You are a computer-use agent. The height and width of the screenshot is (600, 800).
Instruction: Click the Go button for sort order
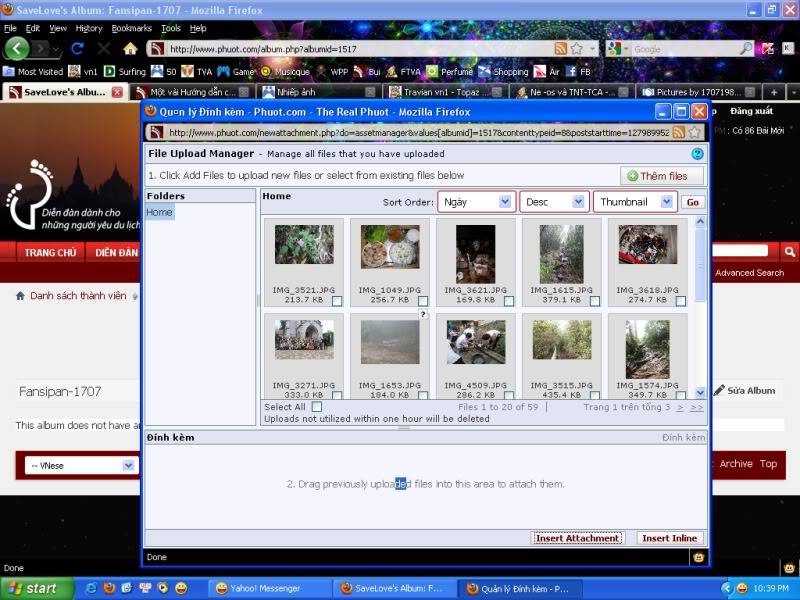pos(692,203)
